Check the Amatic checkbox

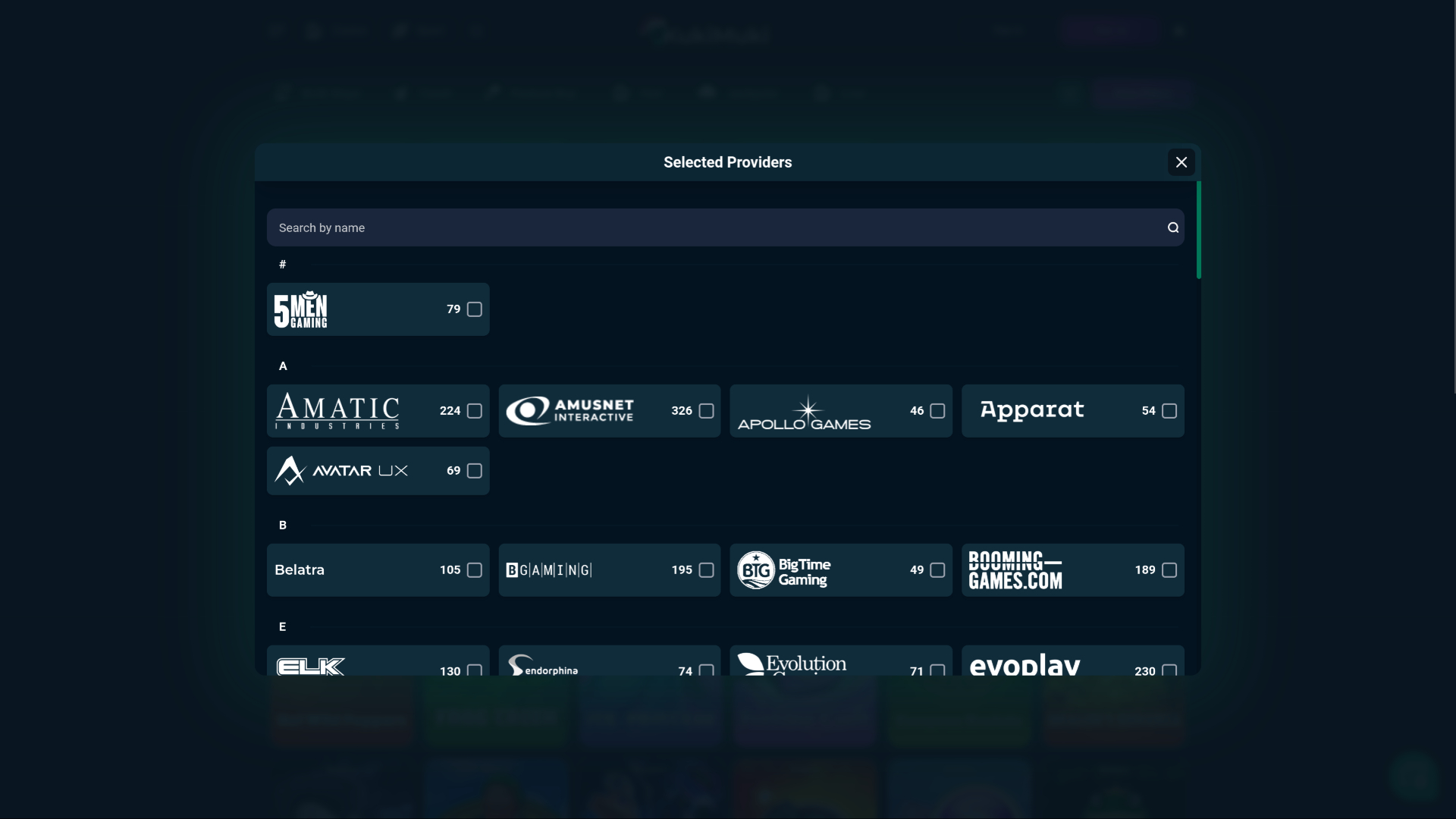475,410
